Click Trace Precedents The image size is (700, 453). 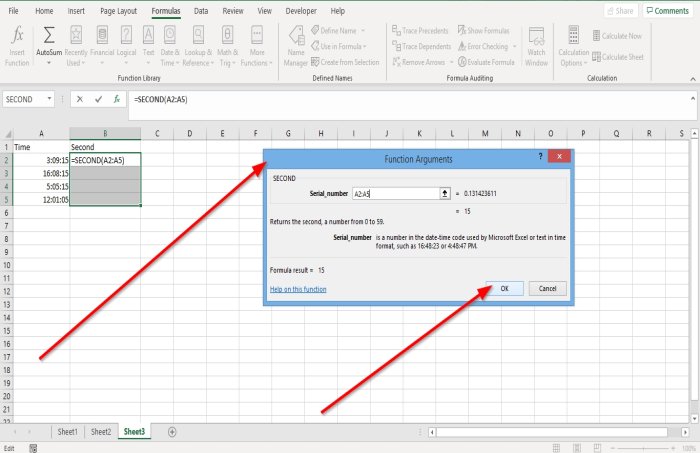420,30
